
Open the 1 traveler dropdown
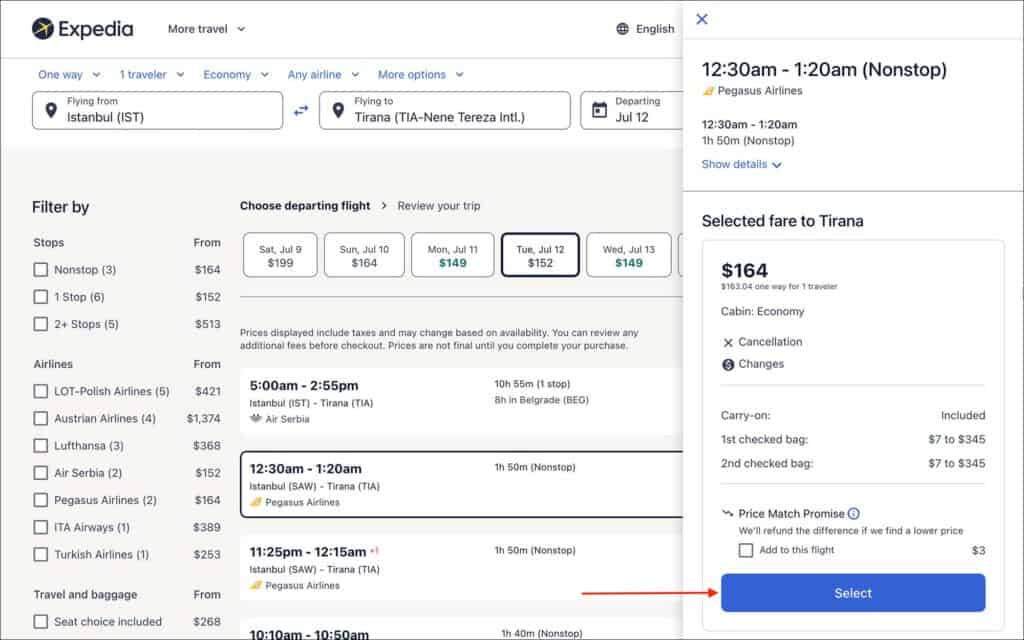coord(152,74)
